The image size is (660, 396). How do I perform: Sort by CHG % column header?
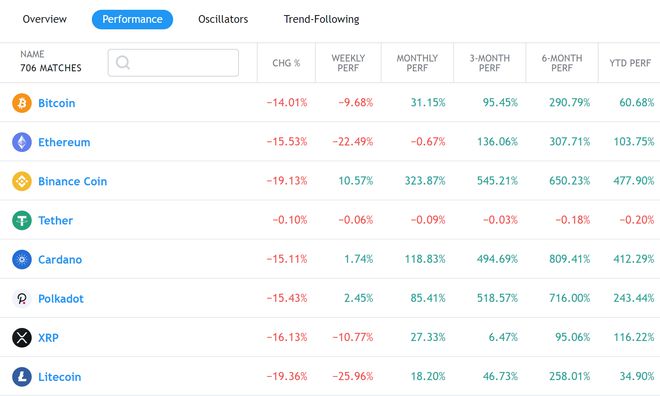[x=286, y=63]
